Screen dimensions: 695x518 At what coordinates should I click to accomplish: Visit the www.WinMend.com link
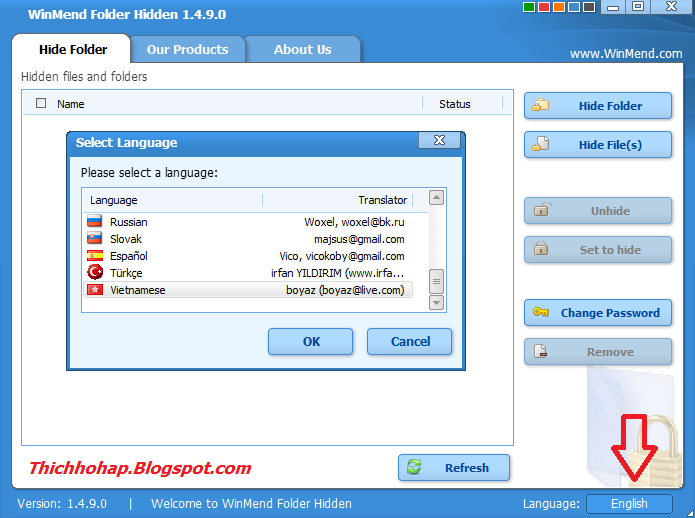point(626,54)
